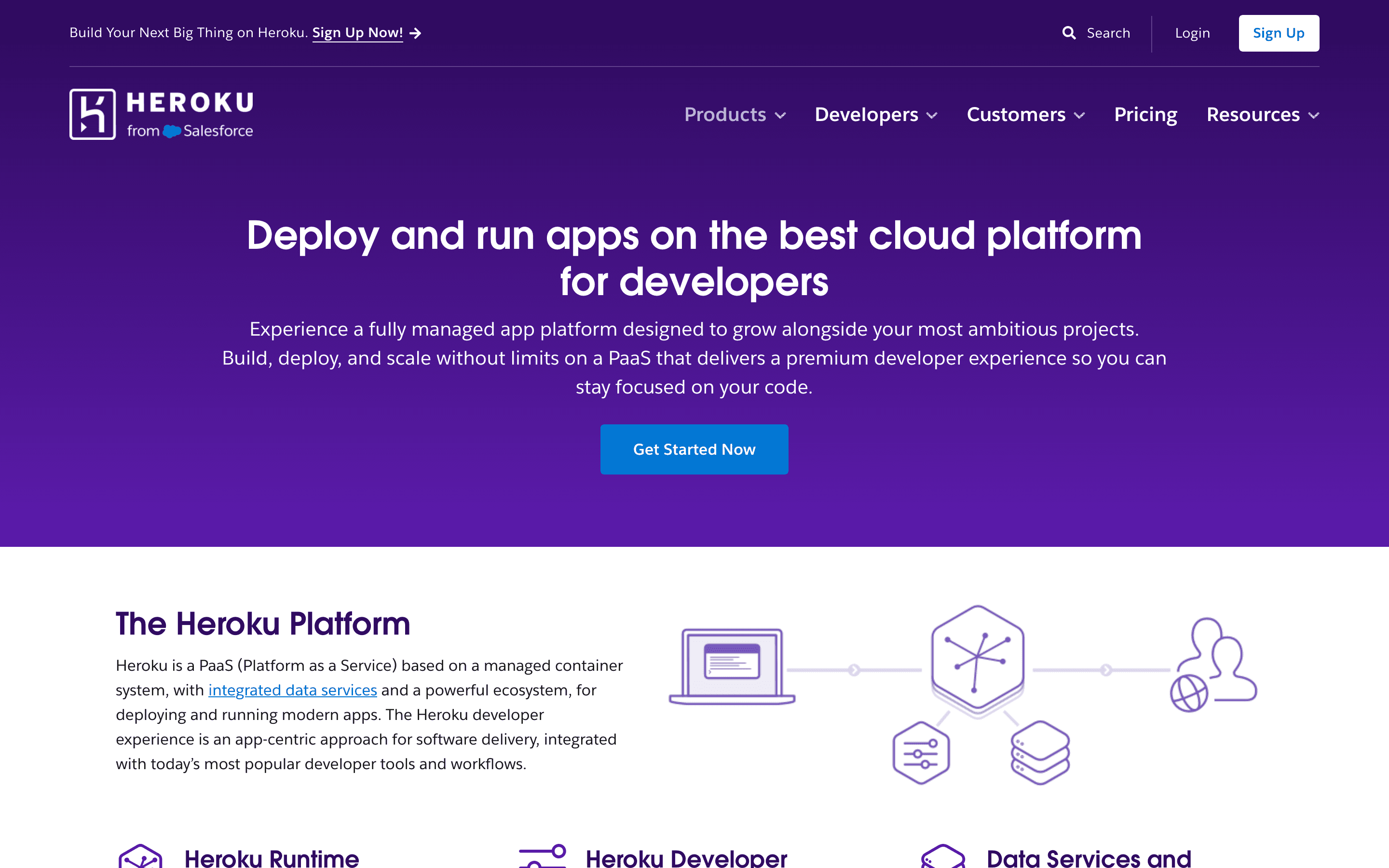Click the 'Build Your Next Big Thing' text
The width and height of the screenshot is (1389, 868).
189,33
